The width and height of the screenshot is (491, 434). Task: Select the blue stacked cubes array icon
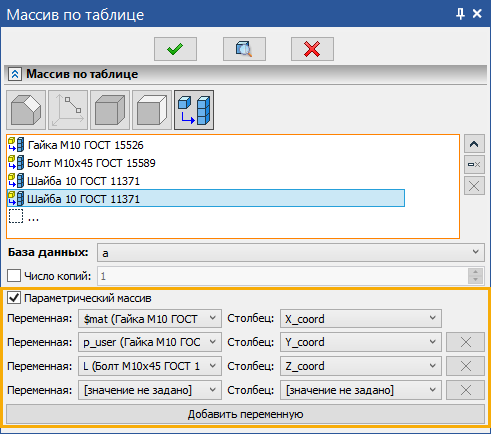click(x=194, y=110)
